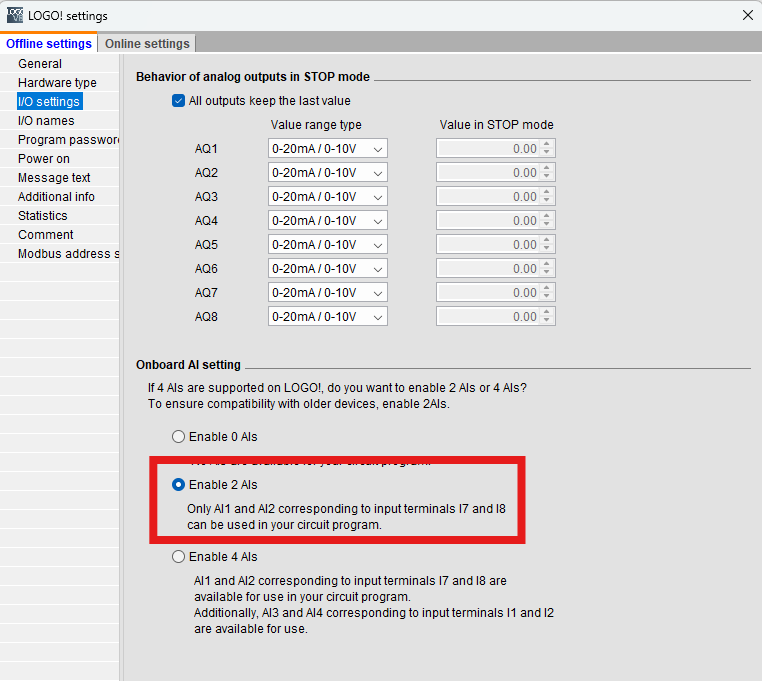Open Message text settings
Viewport: 762px width, 681px height.
54,177
